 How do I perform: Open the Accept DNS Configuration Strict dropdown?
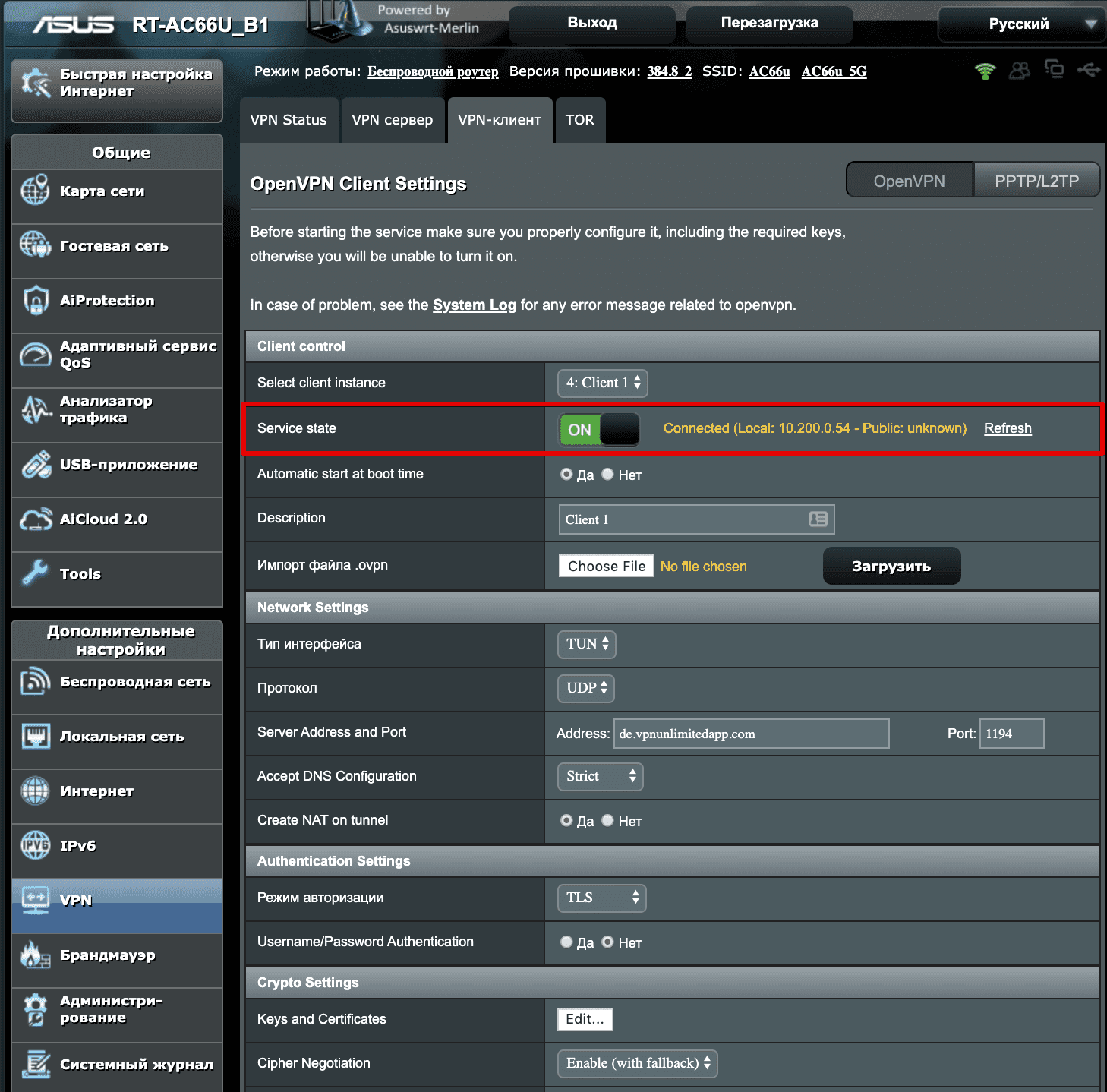600,777
